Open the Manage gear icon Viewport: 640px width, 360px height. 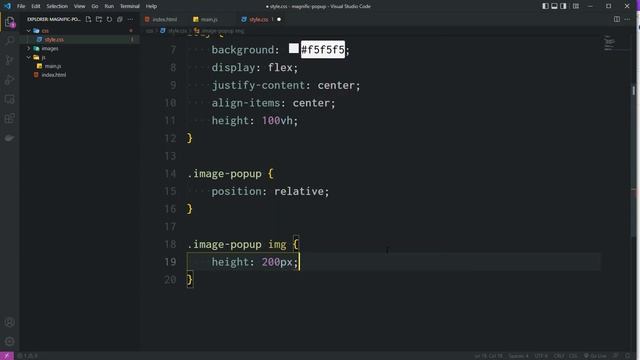(9, 341)
